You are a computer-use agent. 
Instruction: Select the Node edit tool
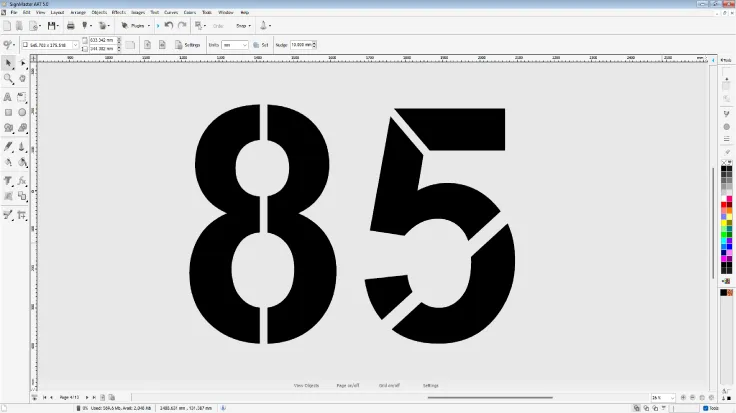(x=22, y=63)
